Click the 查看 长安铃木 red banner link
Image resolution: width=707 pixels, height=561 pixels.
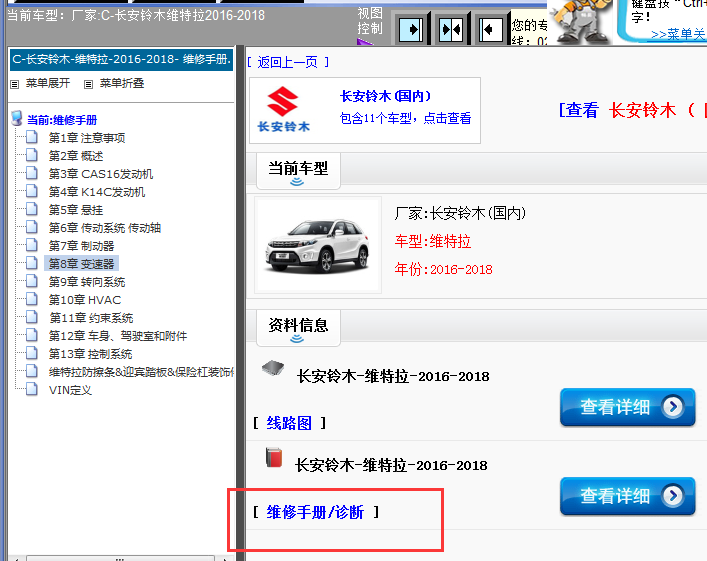(x=632, y=110)
